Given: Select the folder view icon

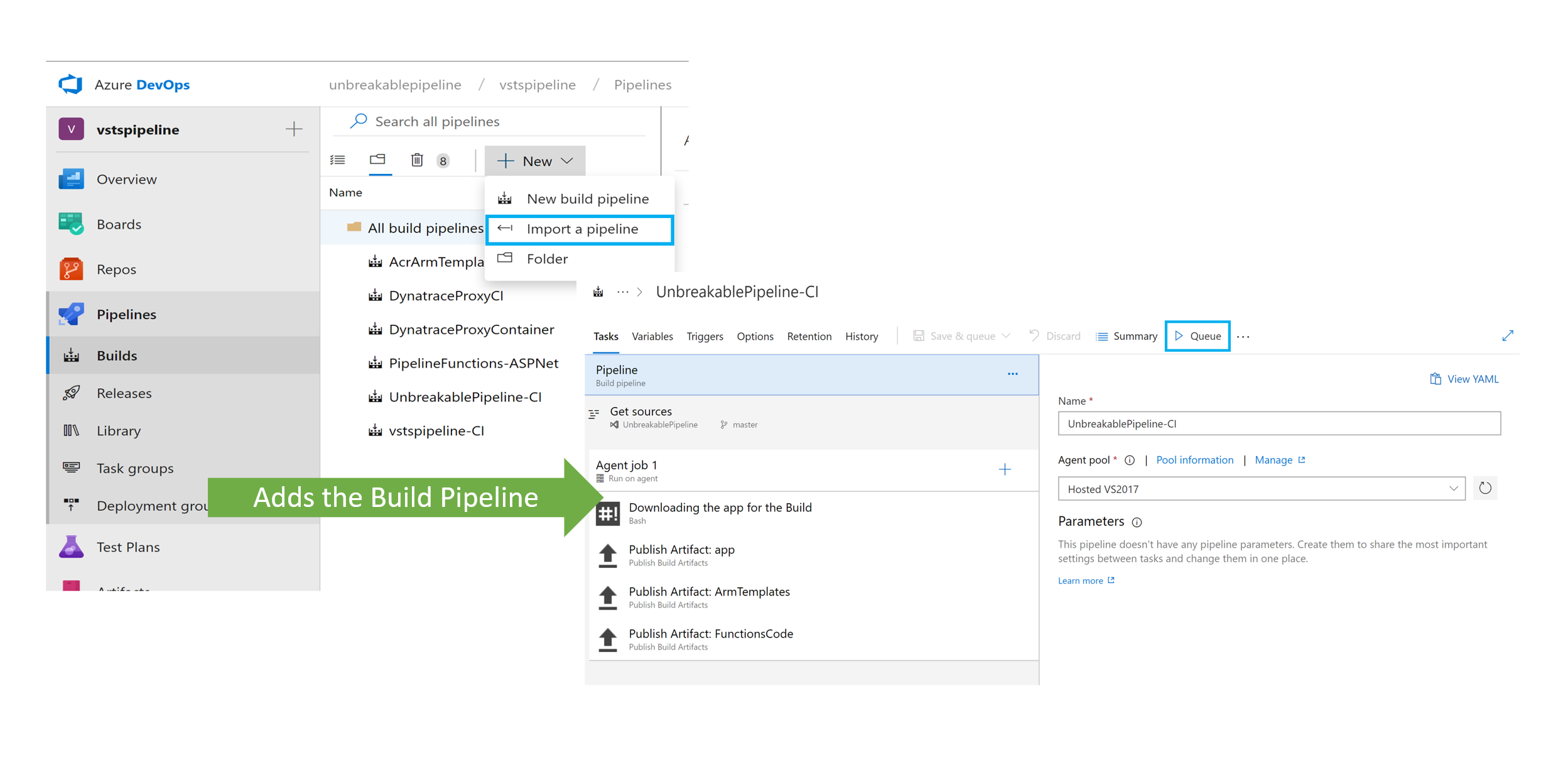Looking at the screenshot, I should click(377, 160).
